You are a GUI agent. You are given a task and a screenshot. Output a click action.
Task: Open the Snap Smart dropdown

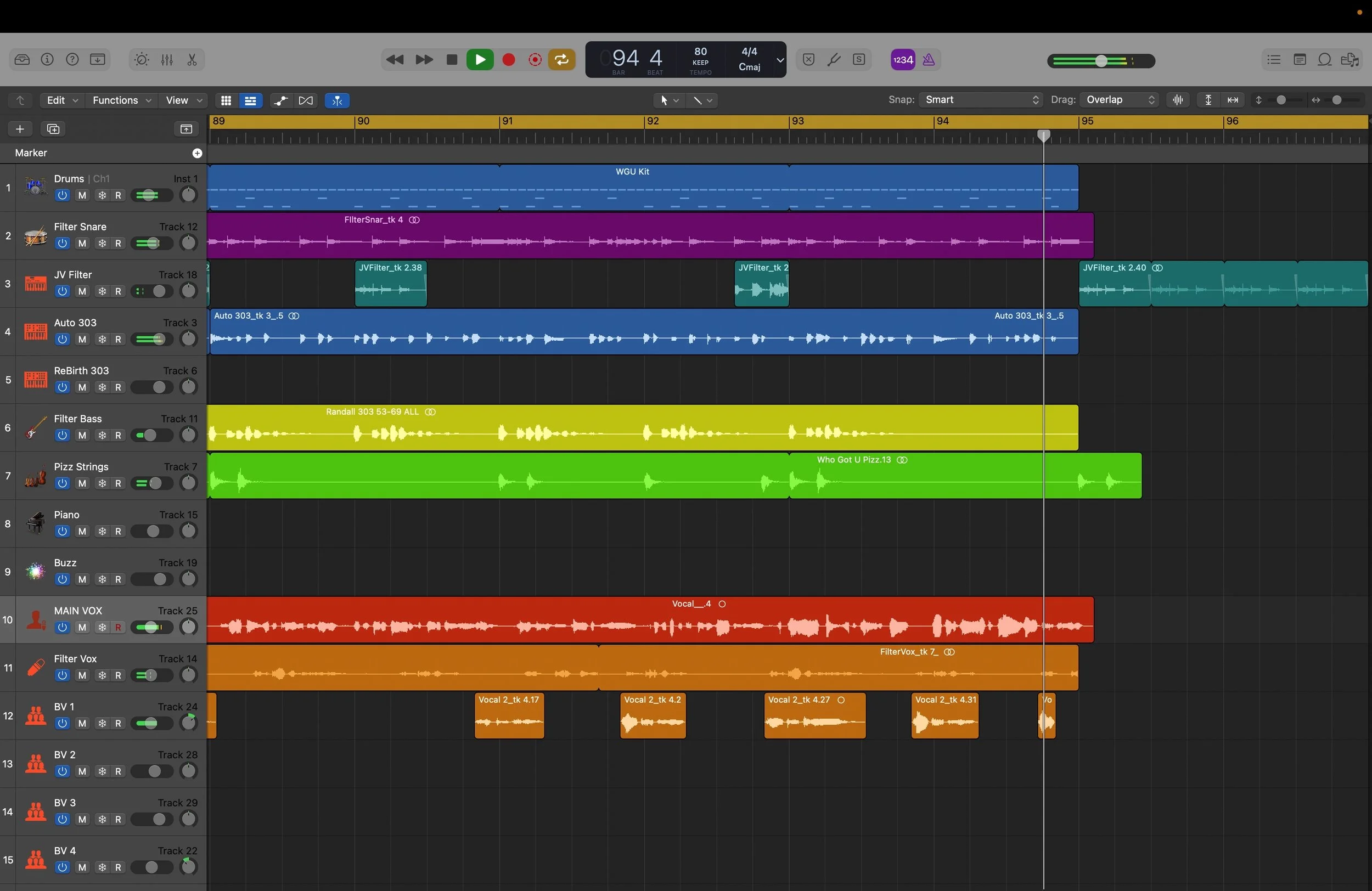point(981,100)
